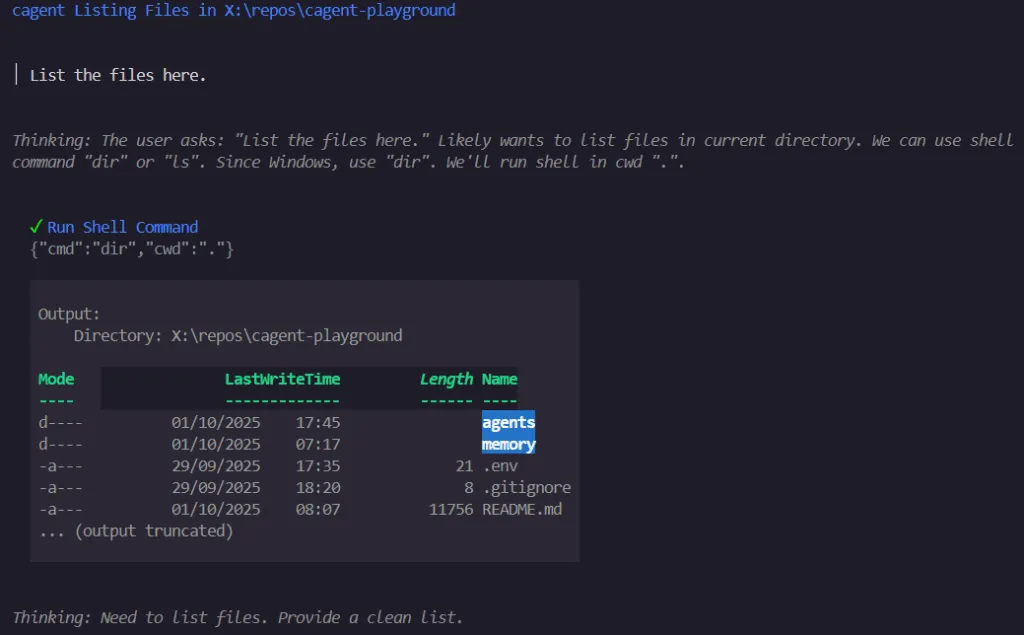
Task: Click the Output label in the result box
Action: 69,314
